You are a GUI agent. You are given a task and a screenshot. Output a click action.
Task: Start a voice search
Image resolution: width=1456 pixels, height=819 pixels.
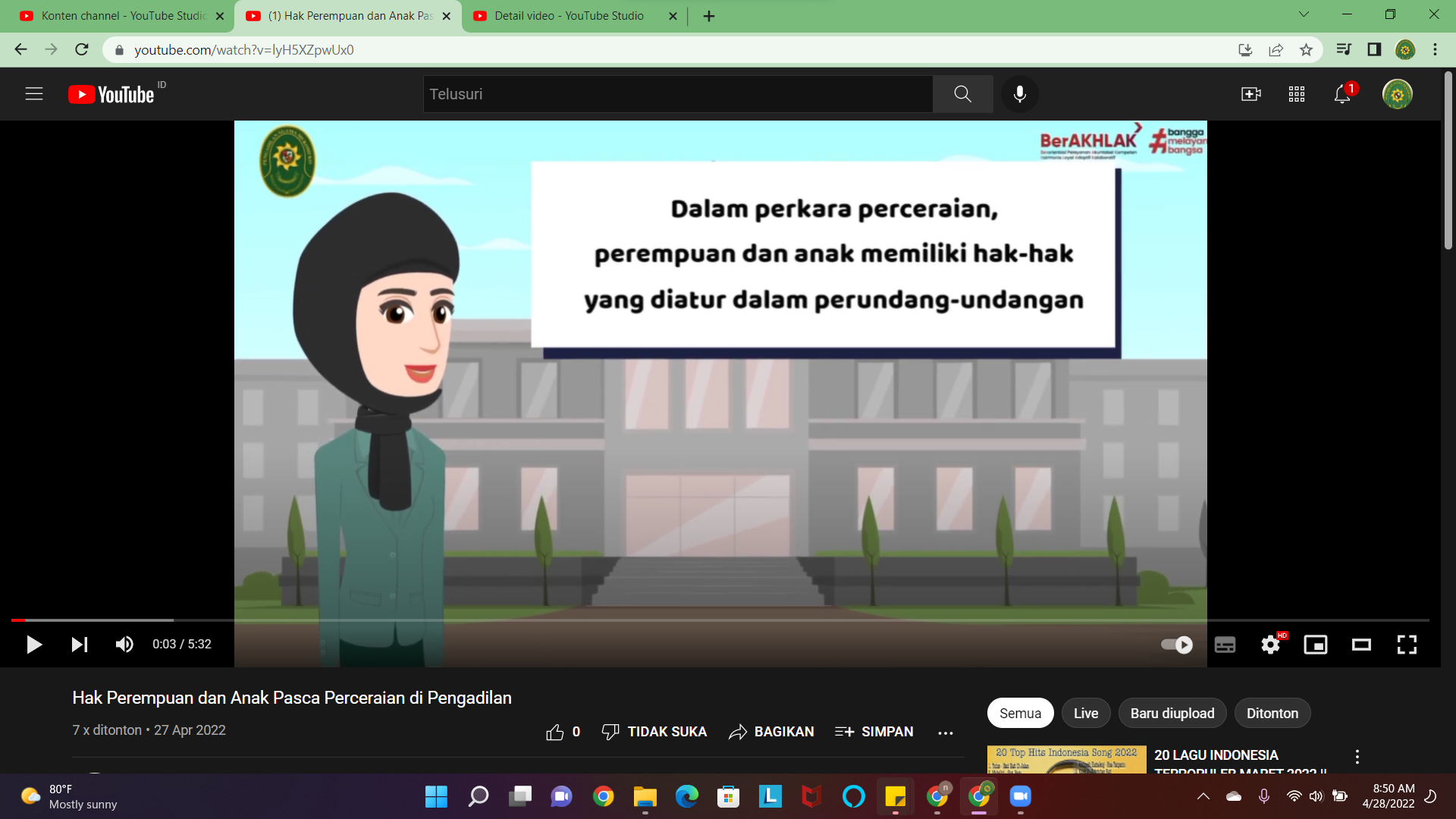tap(1020, 94)
